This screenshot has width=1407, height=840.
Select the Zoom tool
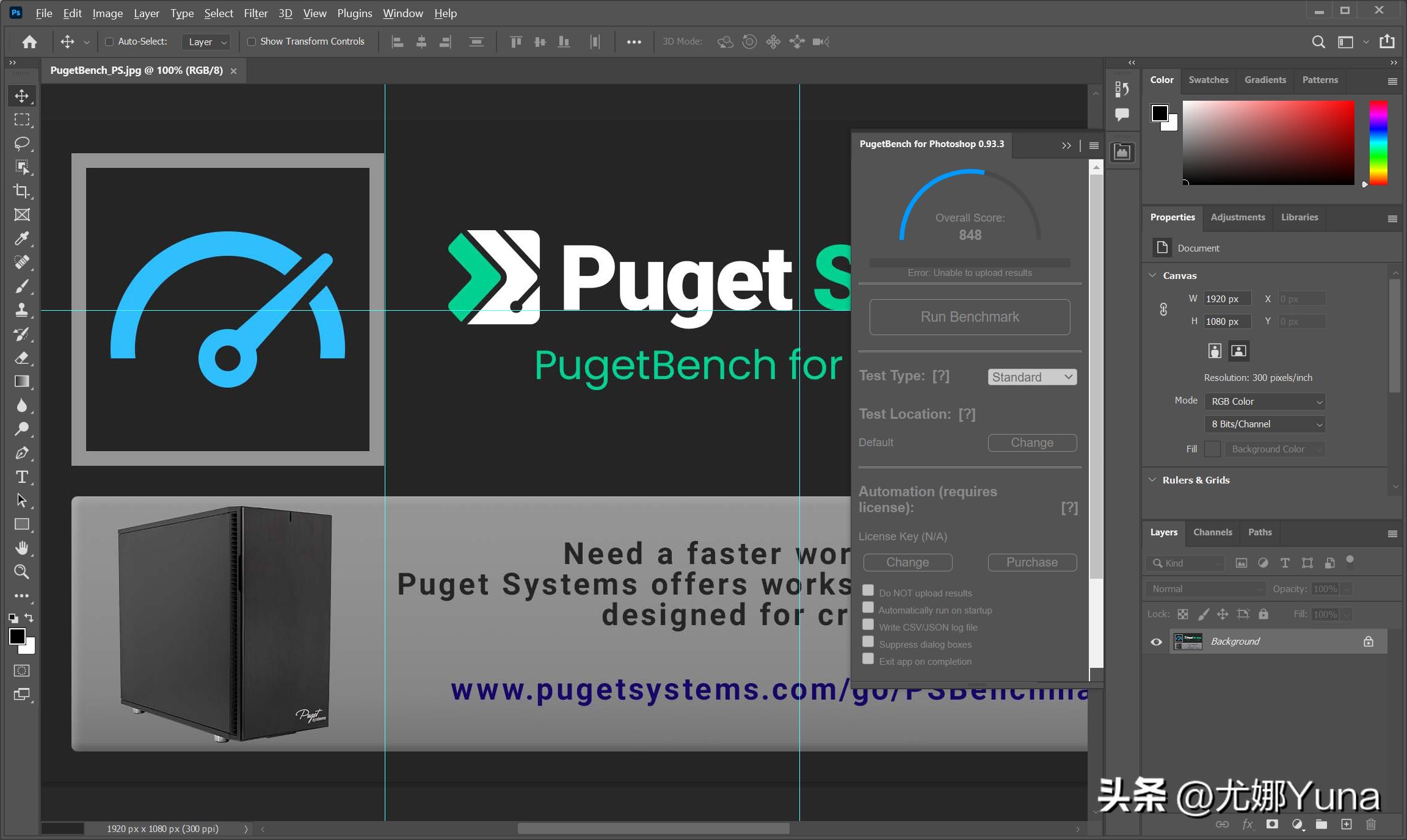(22, 572)
